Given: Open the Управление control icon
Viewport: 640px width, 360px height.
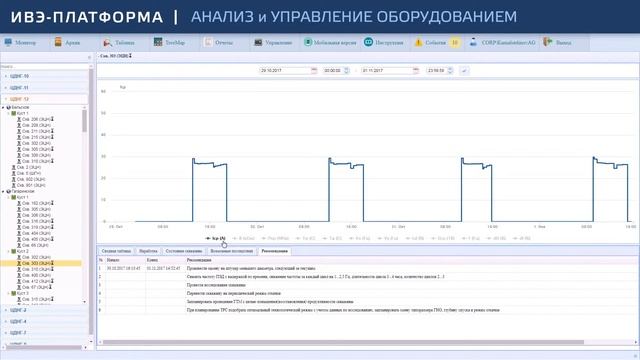Looking at the screenshot, I should point(258,42).
